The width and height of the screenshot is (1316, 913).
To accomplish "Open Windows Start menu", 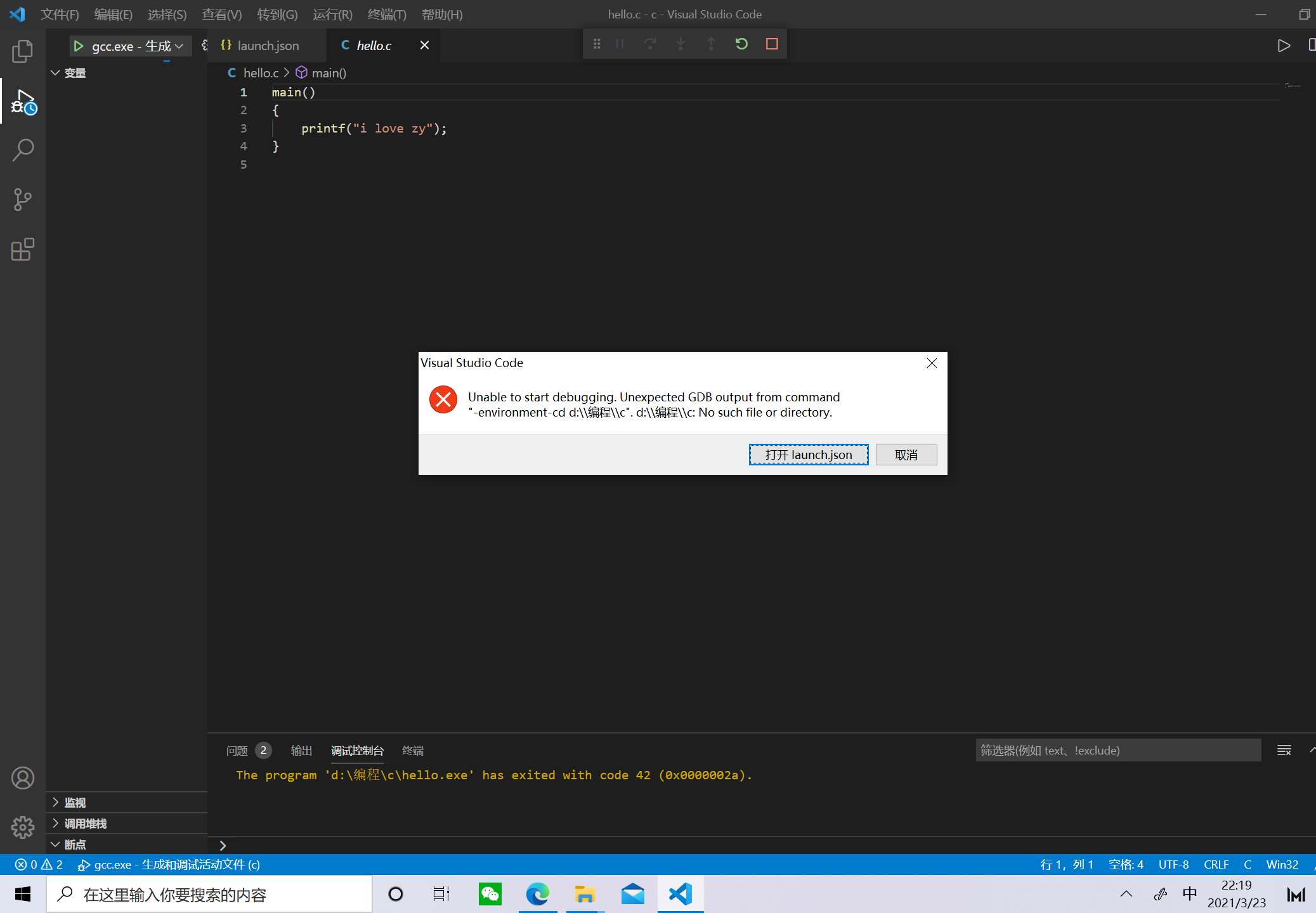I will click(23, 895).
